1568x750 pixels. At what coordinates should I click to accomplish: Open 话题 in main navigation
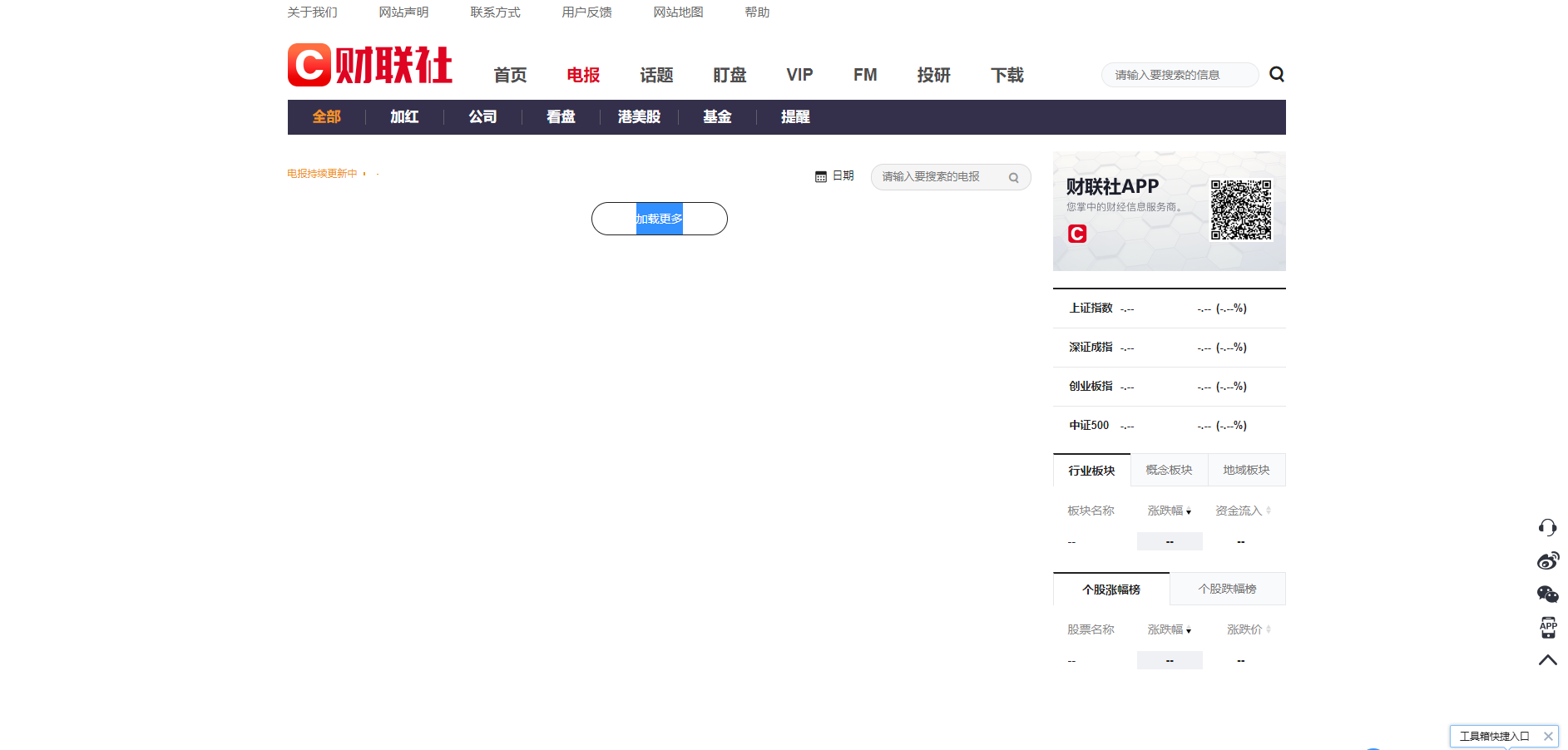tap(656, 75)
